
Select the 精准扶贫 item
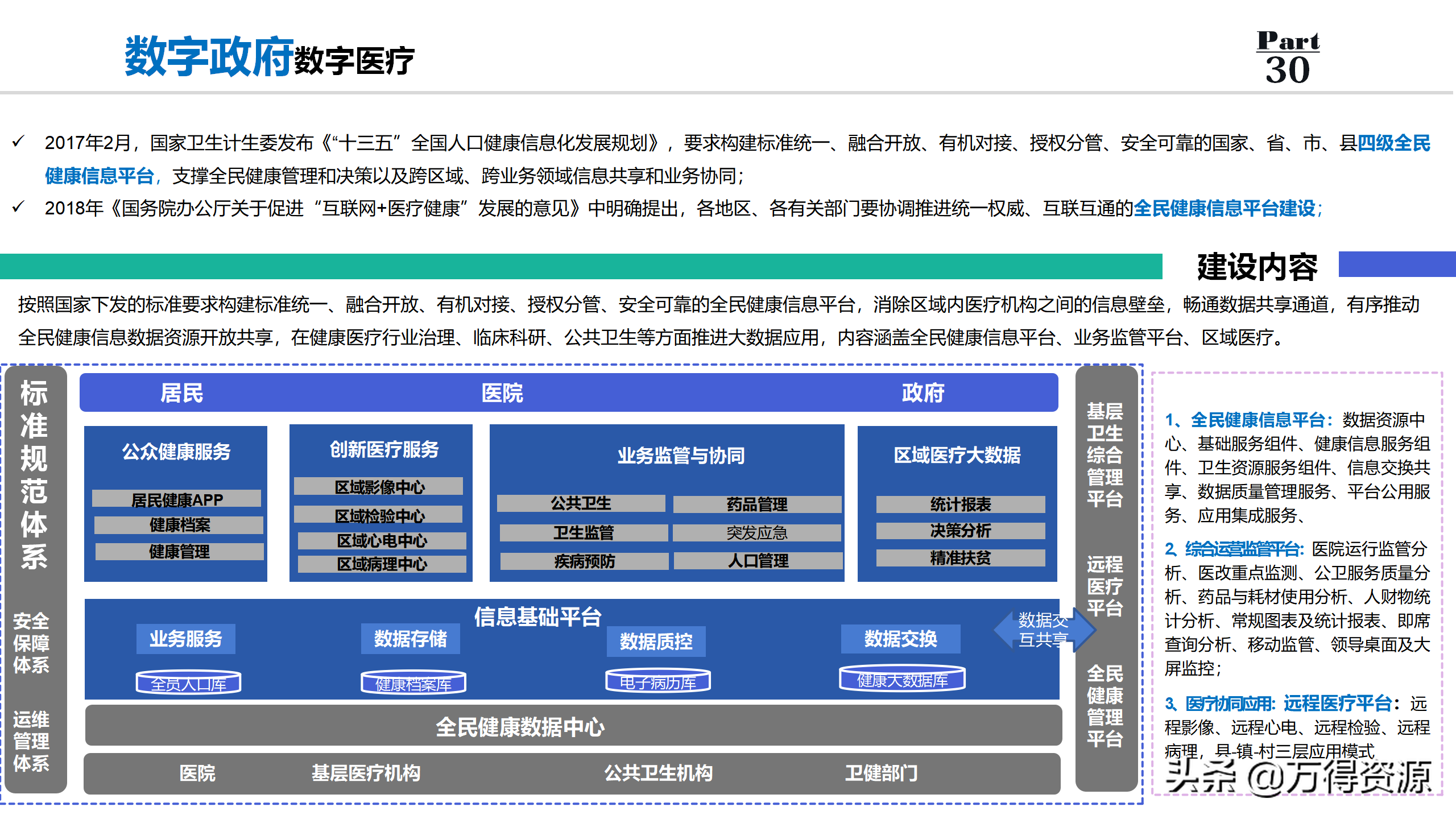961,558
